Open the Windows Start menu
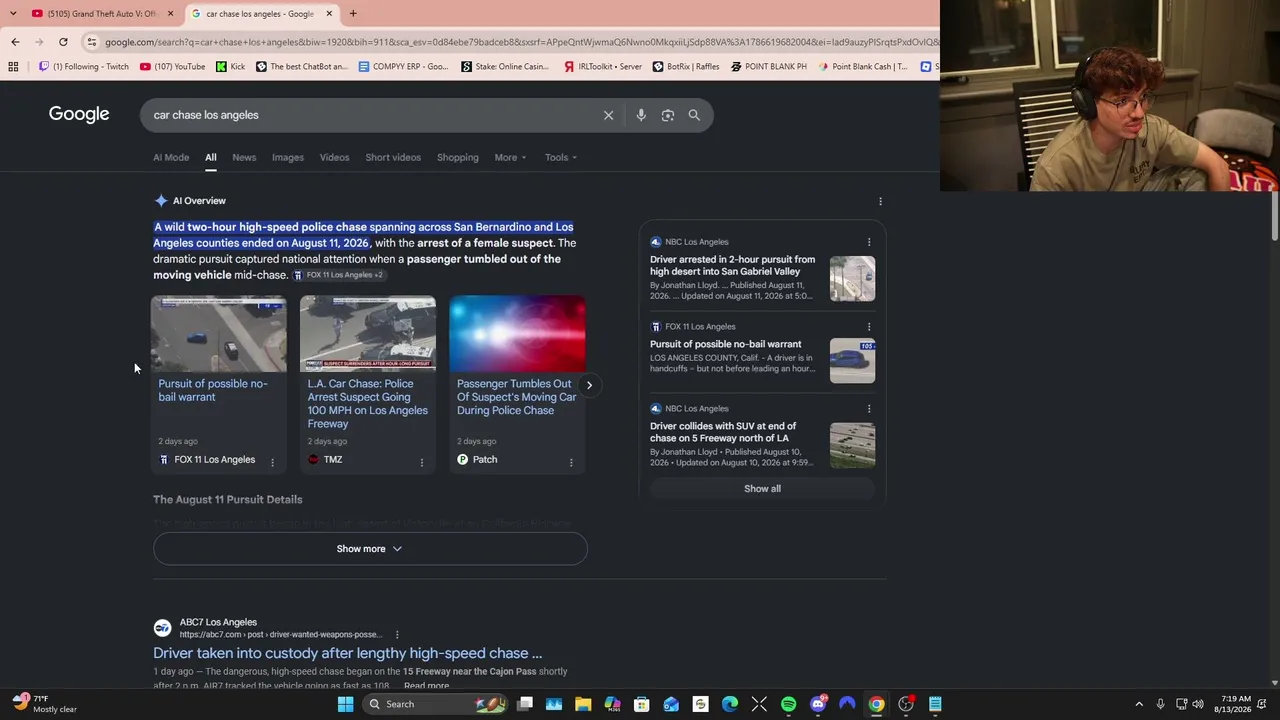 345,704
